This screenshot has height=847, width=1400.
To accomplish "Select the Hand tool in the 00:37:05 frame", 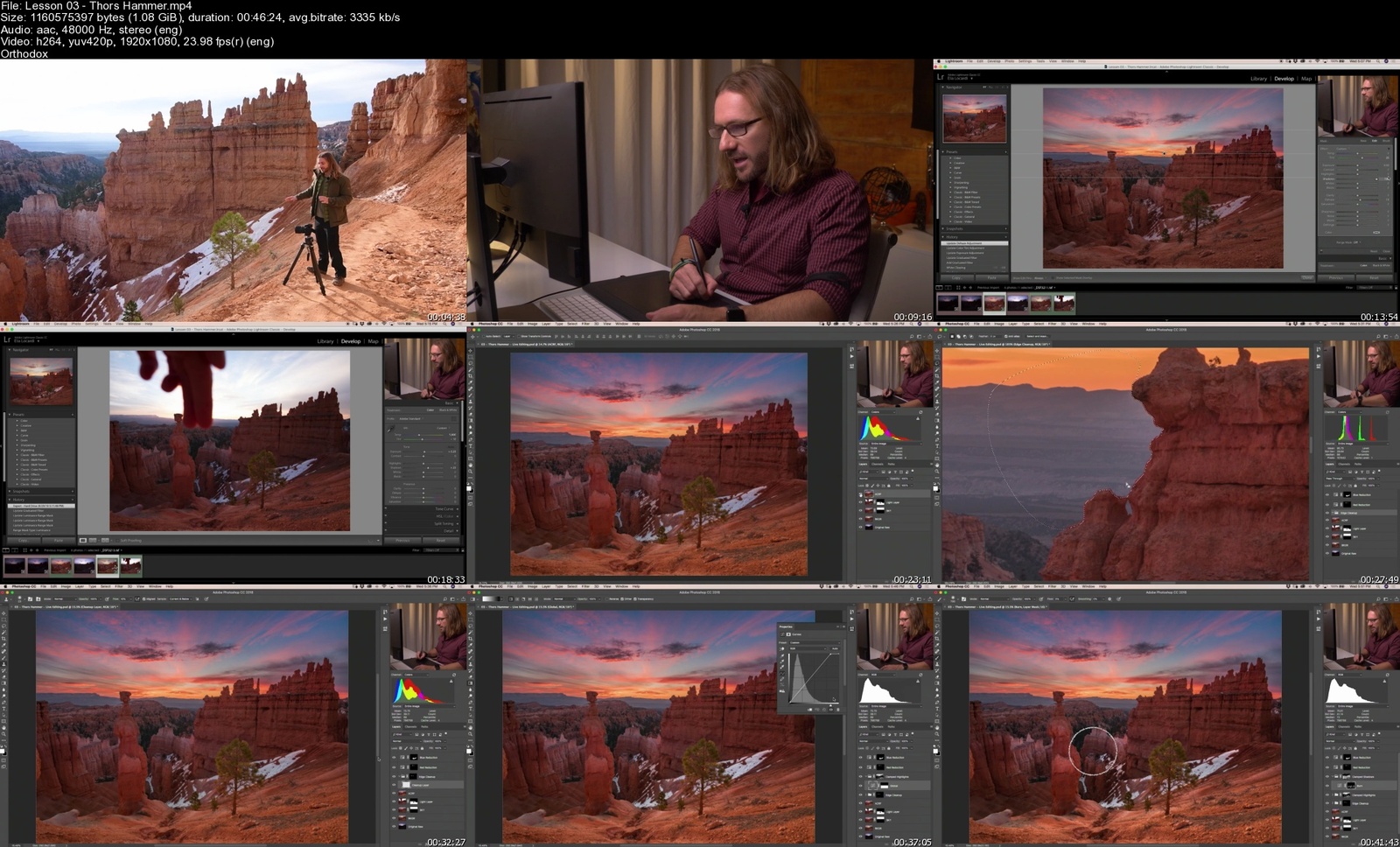I will pyautogui.click(x=471, y=728).
